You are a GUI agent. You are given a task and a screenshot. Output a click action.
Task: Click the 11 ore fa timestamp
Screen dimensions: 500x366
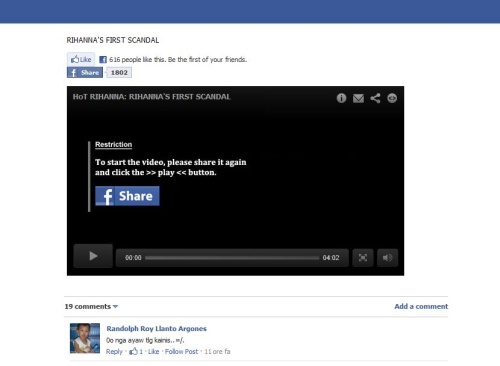coord(217,351)
